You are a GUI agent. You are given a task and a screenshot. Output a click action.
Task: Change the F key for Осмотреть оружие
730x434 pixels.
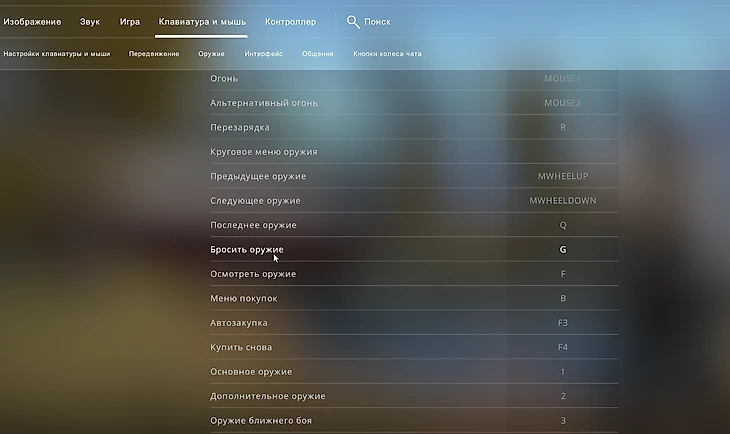pyautogui.click(x=562, y=274)
